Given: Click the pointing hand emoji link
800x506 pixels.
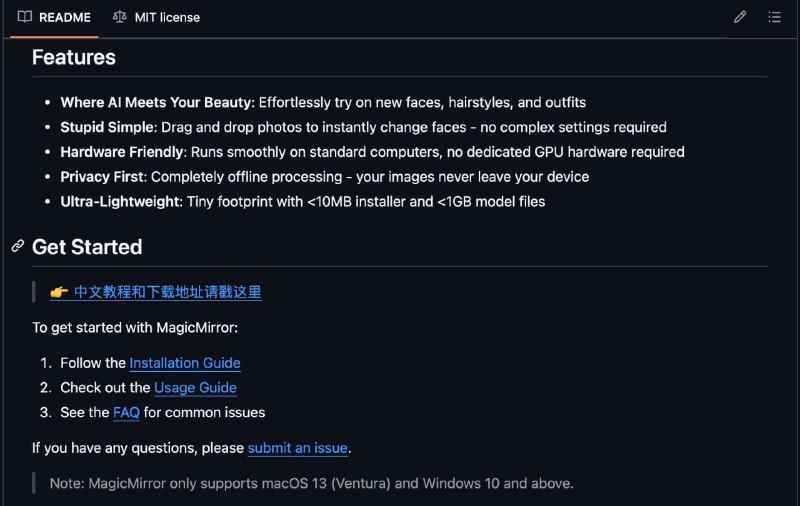Looking at the screenshot, I should point(59,292).
